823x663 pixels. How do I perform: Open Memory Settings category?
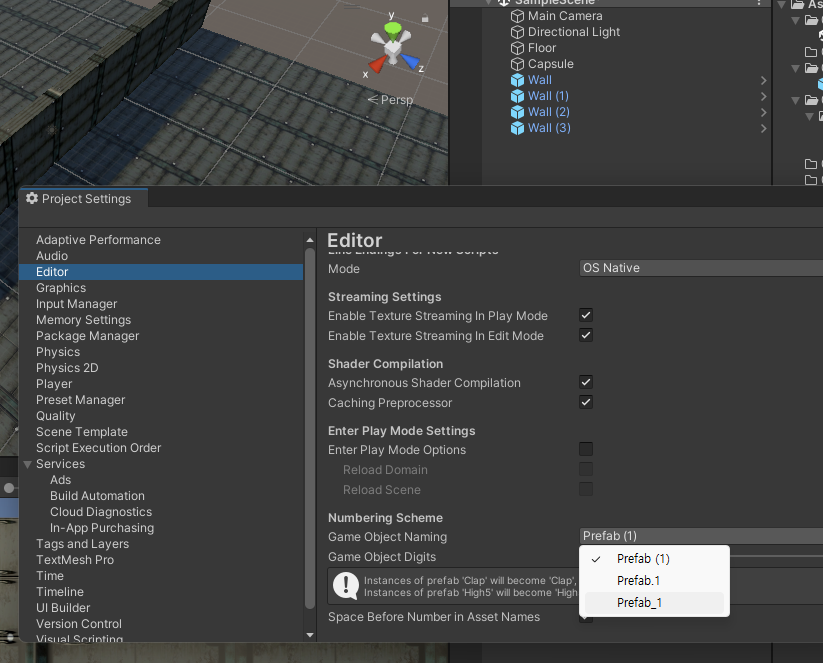pyautogui.click(x=83, y=320)
